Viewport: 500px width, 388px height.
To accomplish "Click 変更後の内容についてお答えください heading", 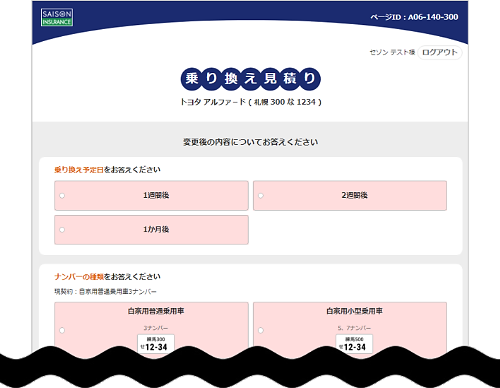I will [x=251, y=142].
